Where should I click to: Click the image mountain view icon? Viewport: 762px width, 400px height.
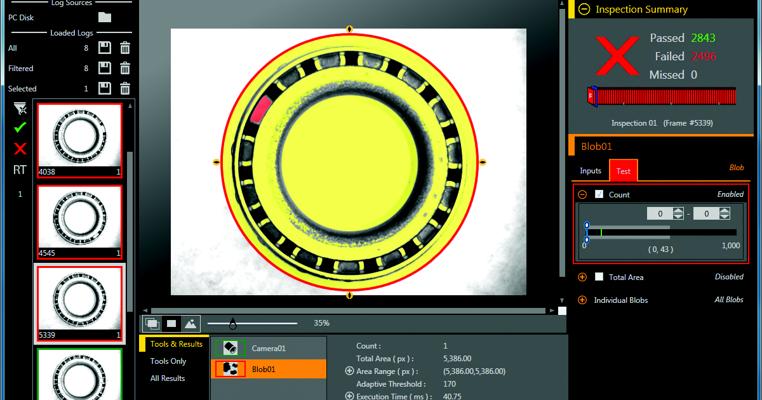[x=190, y=323]
